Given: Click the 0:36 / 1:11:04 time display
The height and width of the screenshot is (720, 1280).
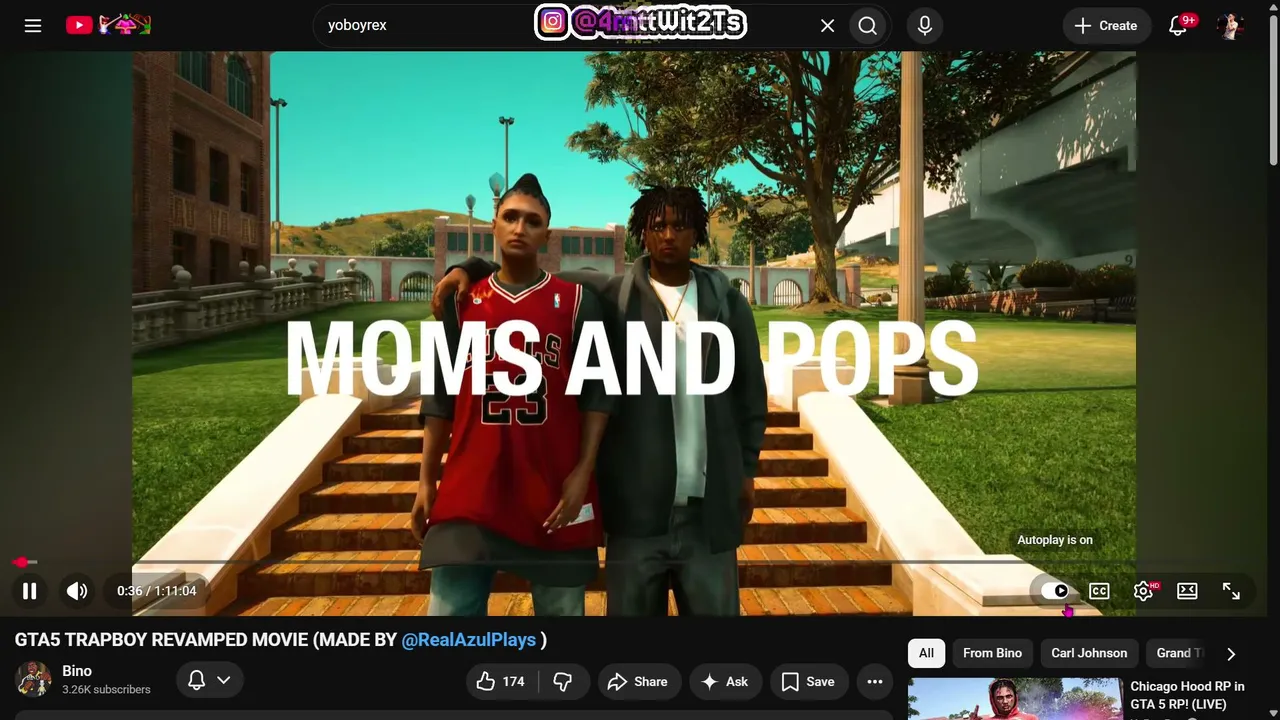Looking at the screenshot, I should click(x=156, y=591).
